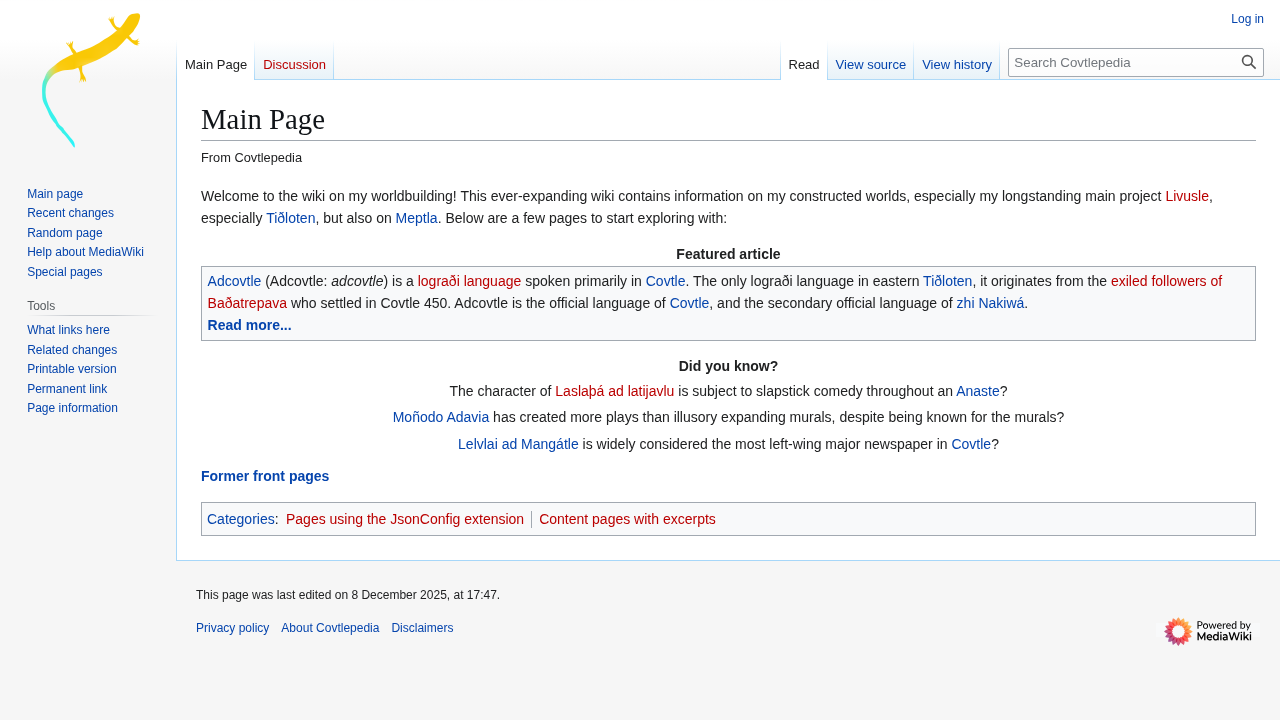
Task: Open the Former front pages link
Action: [264, 476]
